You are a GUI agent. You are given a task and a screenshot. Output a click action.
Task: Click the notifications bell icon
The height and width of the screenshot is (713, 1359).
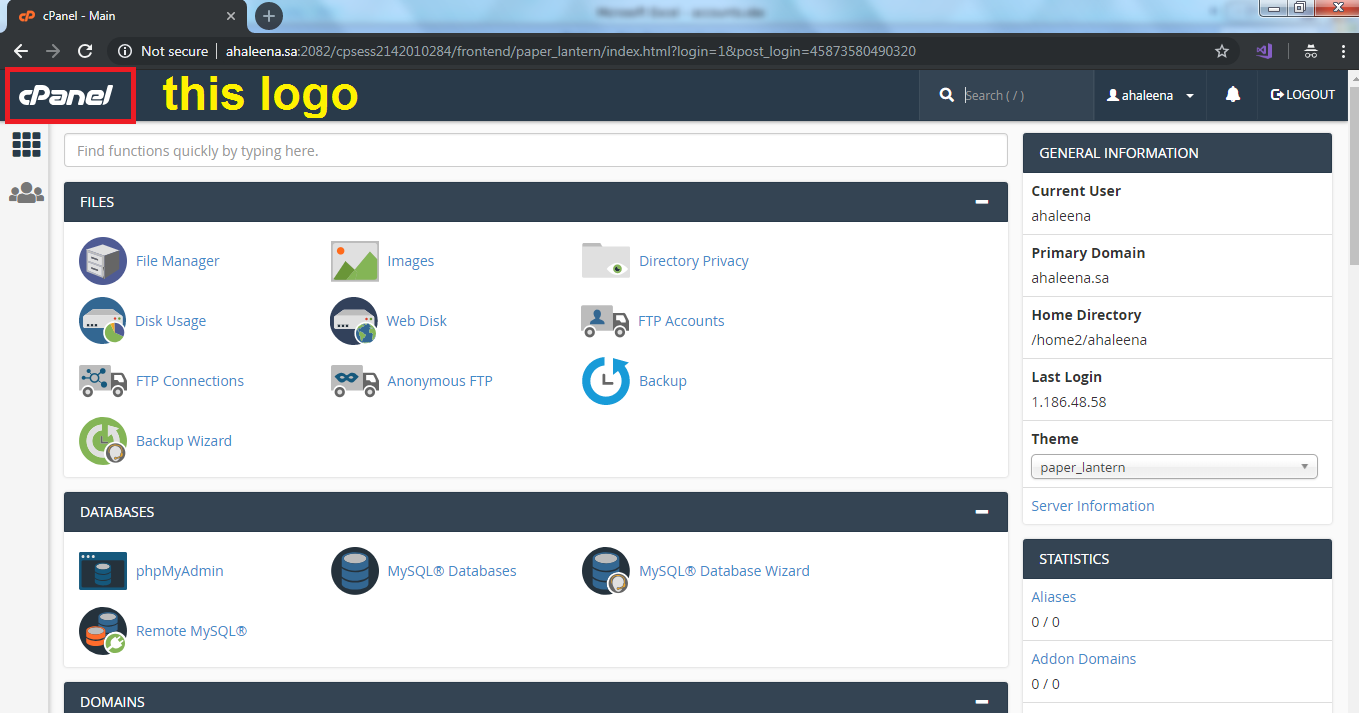1233,95
